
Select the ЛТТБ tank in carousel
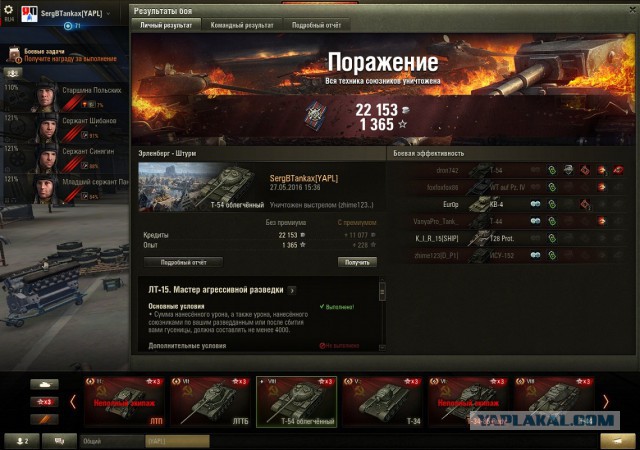[x=211, y=402]
